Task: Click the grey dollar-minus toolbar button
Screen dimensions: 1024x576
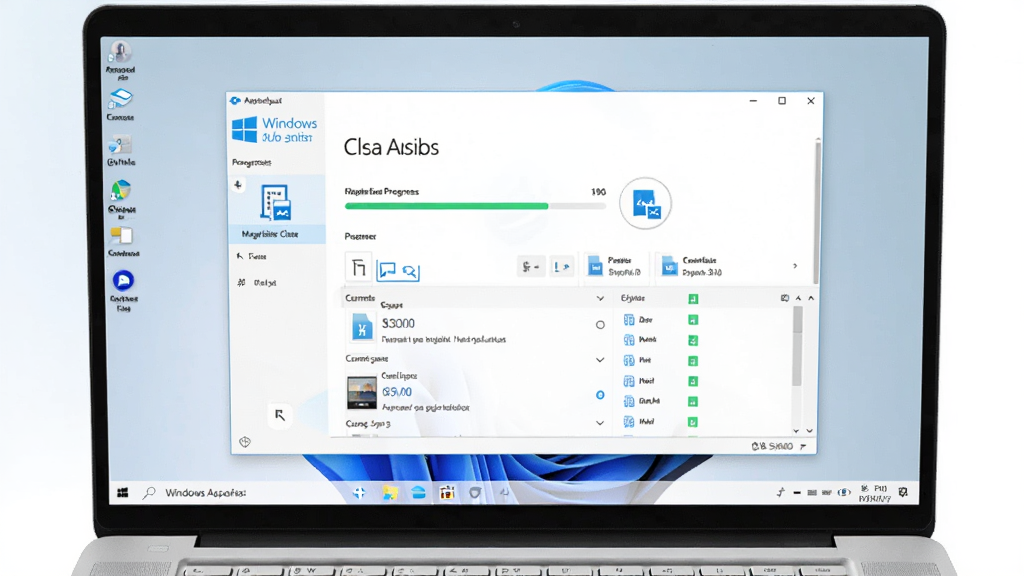Action: (531, 266)
